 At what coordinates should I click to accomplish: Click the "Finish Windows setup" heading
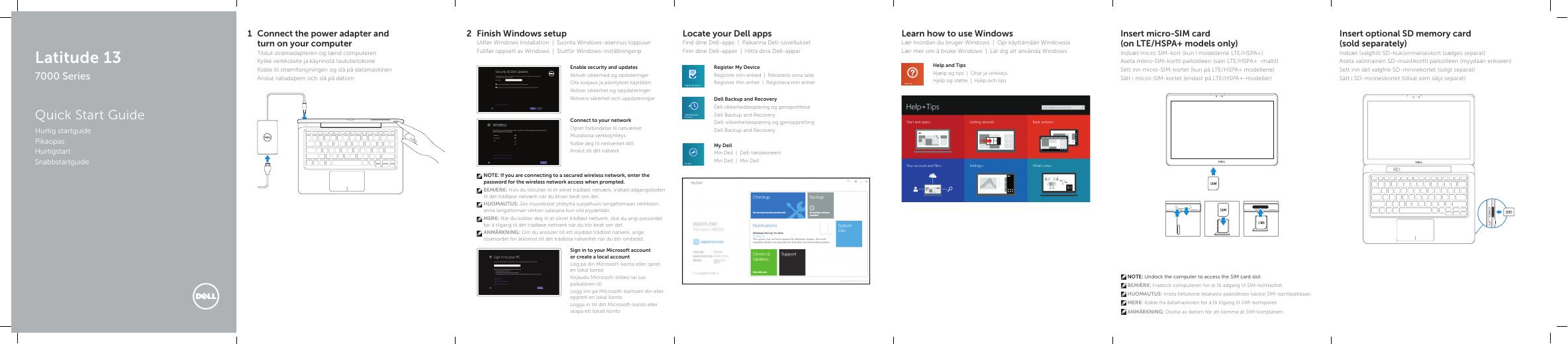pos(521,33)
